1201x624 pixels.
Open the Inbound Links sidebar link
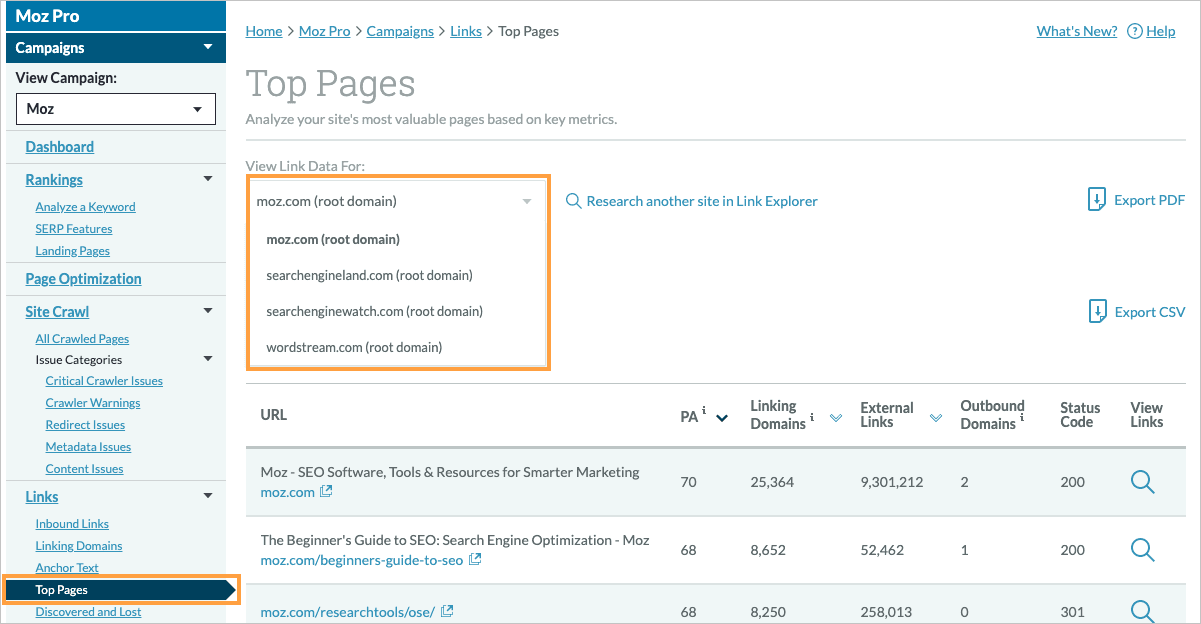[71, 523]
